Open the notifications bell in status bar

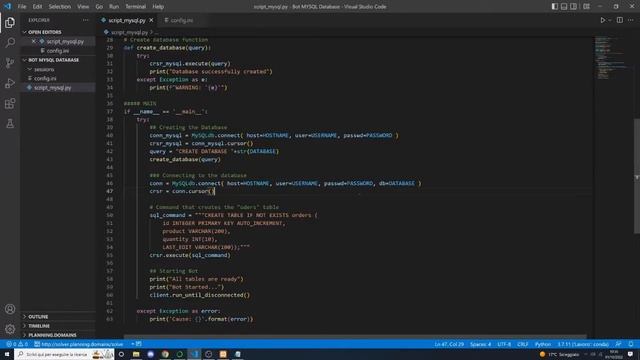tap(631, 344)
